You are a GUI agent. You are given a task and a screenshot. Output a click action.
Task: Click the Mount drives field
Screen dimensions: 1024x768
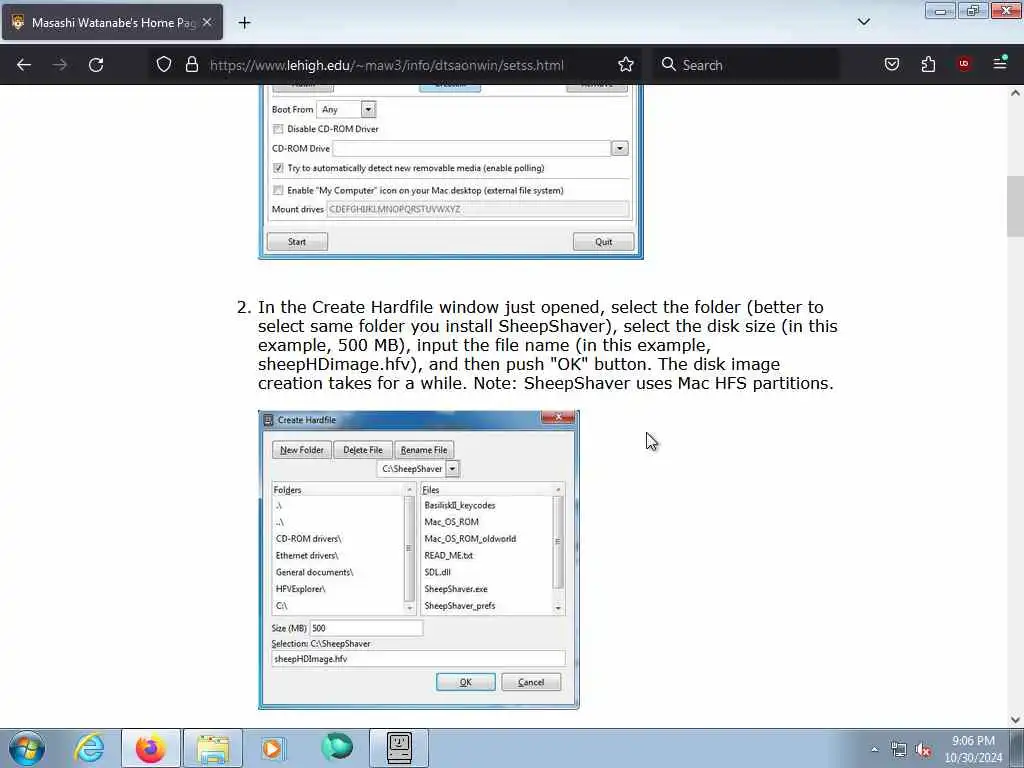pyautogui.click(x=478, y=210)
